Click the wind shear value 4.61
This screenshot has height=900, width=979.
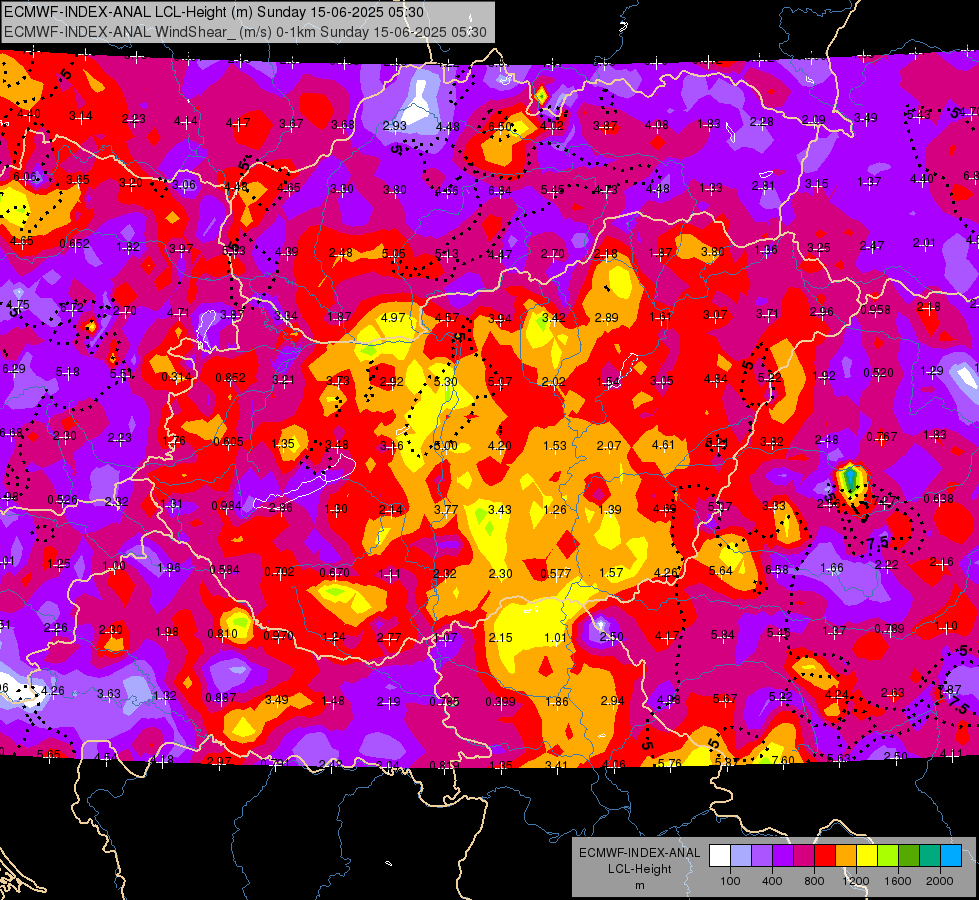[663, 445]
